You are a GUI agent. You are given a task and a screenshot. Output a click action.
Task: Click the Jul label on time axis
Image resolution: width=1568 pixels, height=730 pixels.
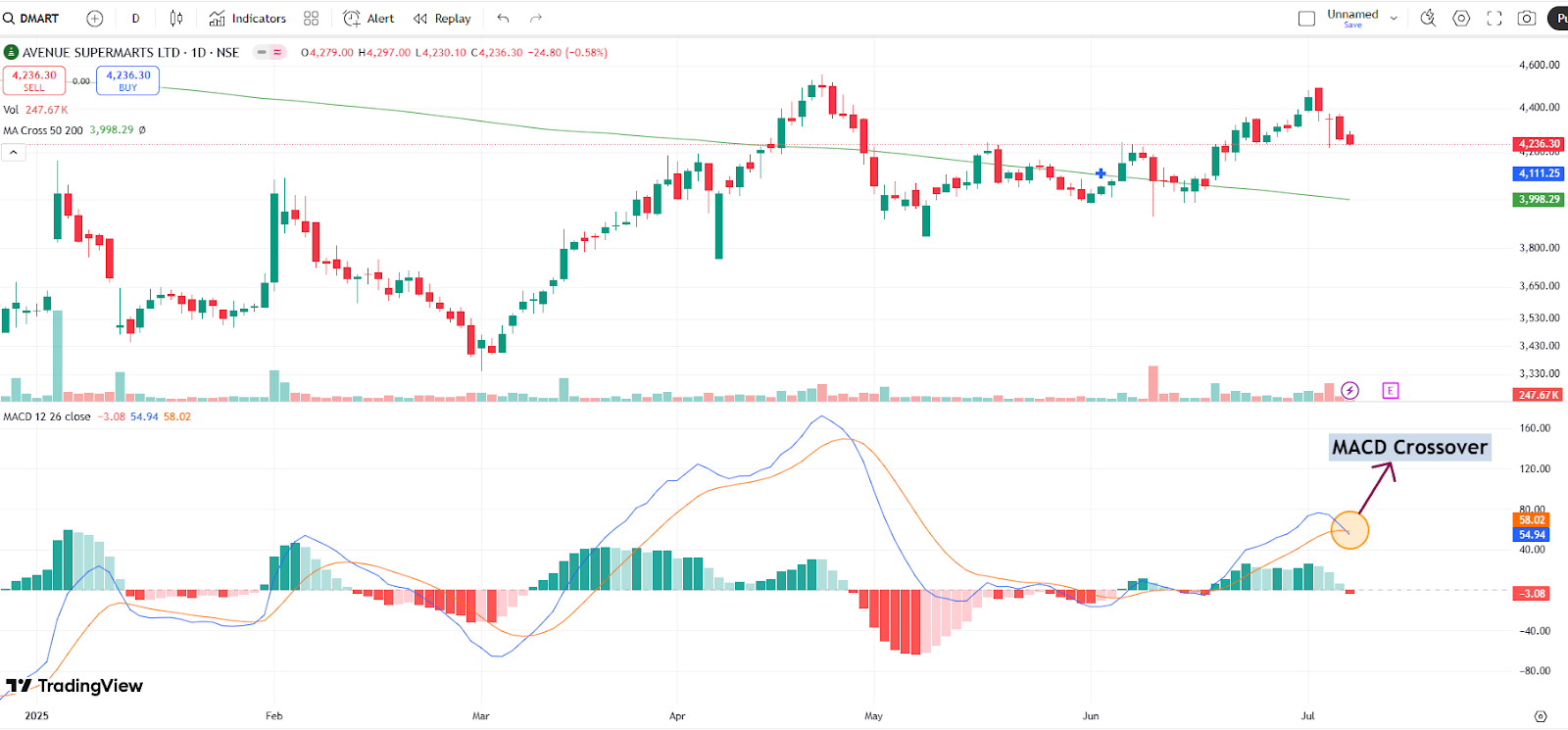[1307, 716]
